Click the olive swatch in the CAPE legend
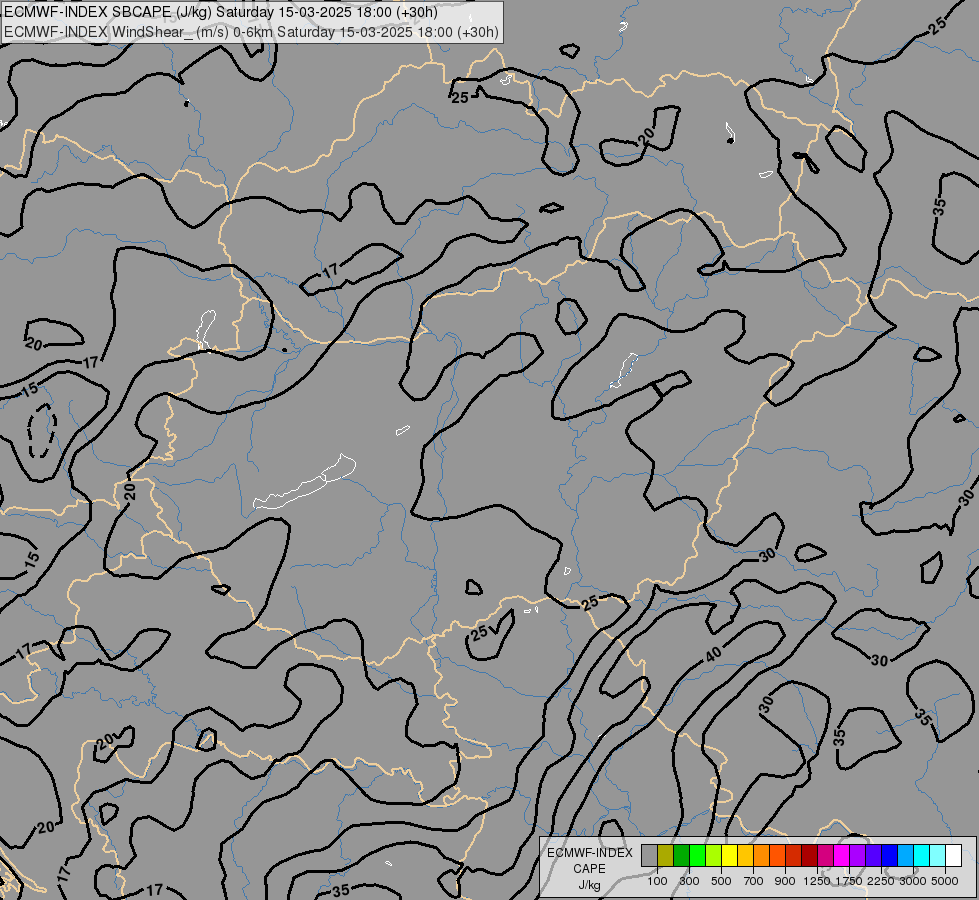The height and width of the screenshot is (900, 979). coord(666,855)
